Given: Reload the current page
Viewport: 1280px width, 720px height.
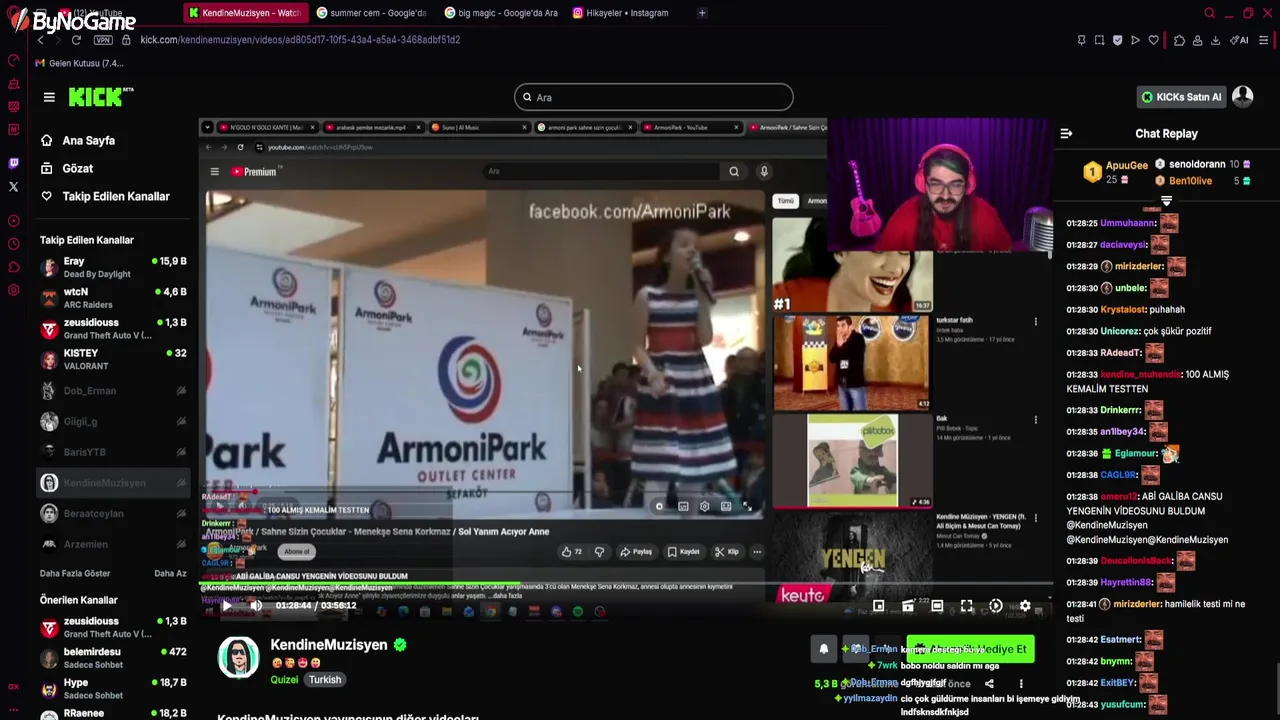Looking at the screenshot, I should tap(76, 40).
